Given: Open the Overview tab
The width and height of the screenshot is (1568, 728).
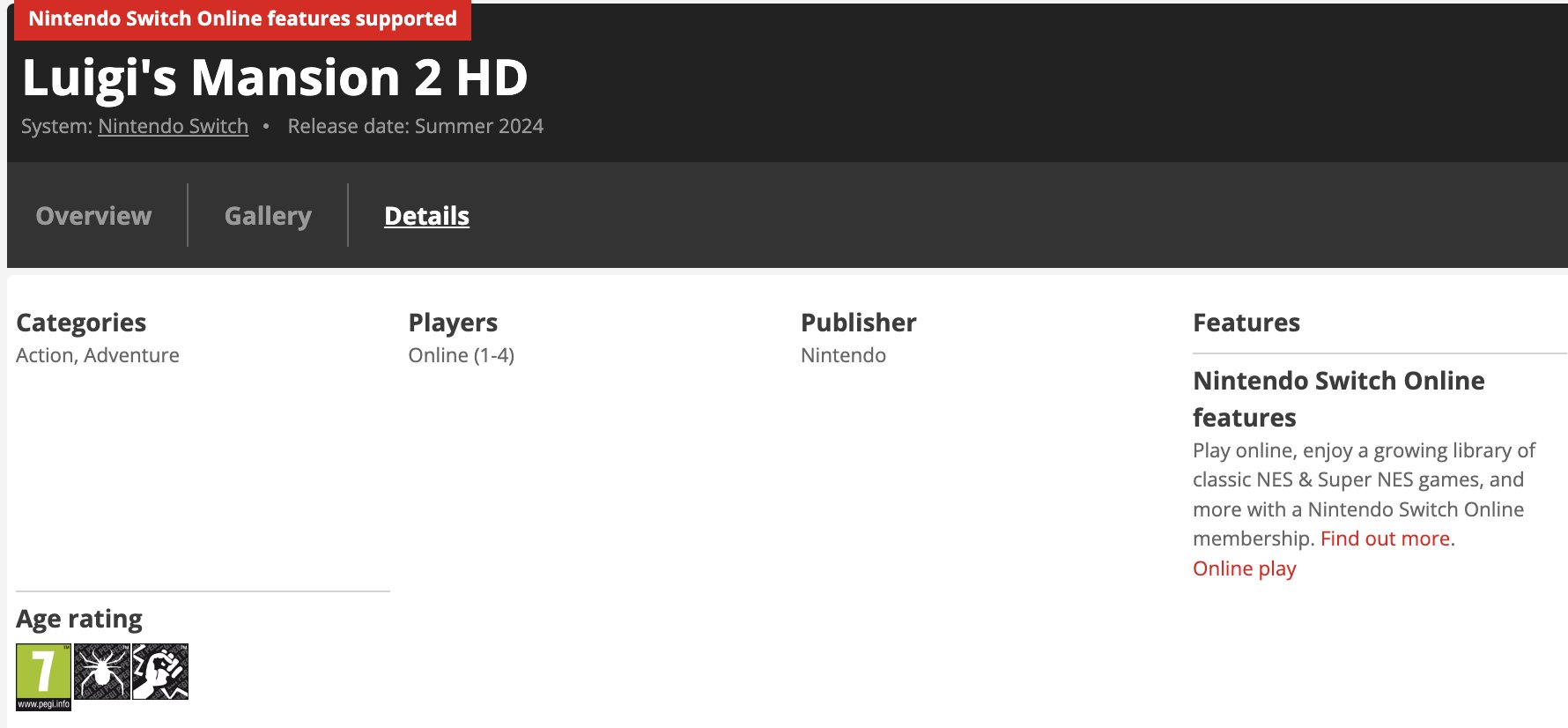Looking at the screenshot, I should [93, 216].
